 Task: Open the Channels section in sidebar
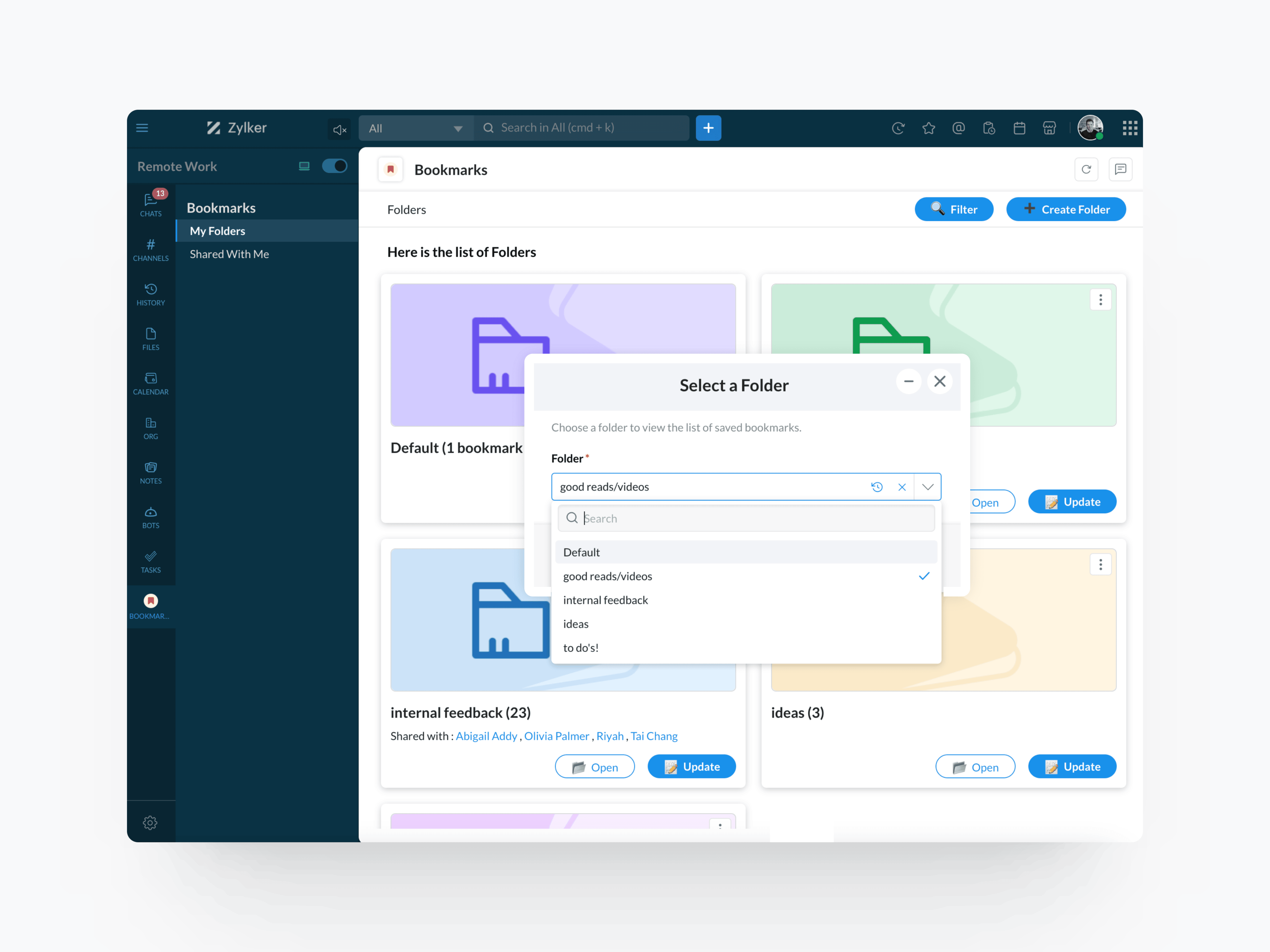[150, 250]
